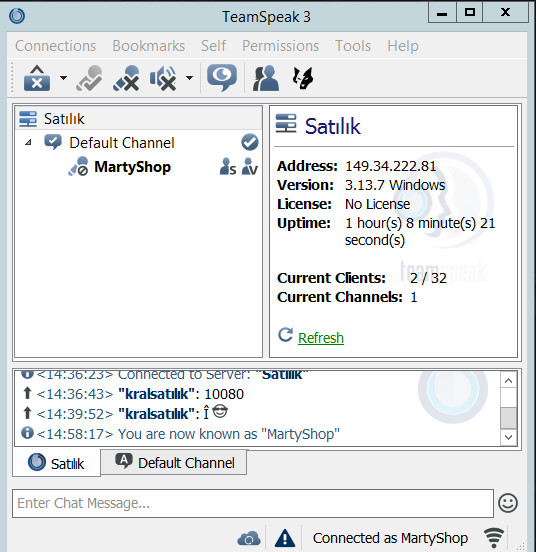Minimize the TeamSpeak 3 window
Screen dimensions: 536x552
point(442,13)
